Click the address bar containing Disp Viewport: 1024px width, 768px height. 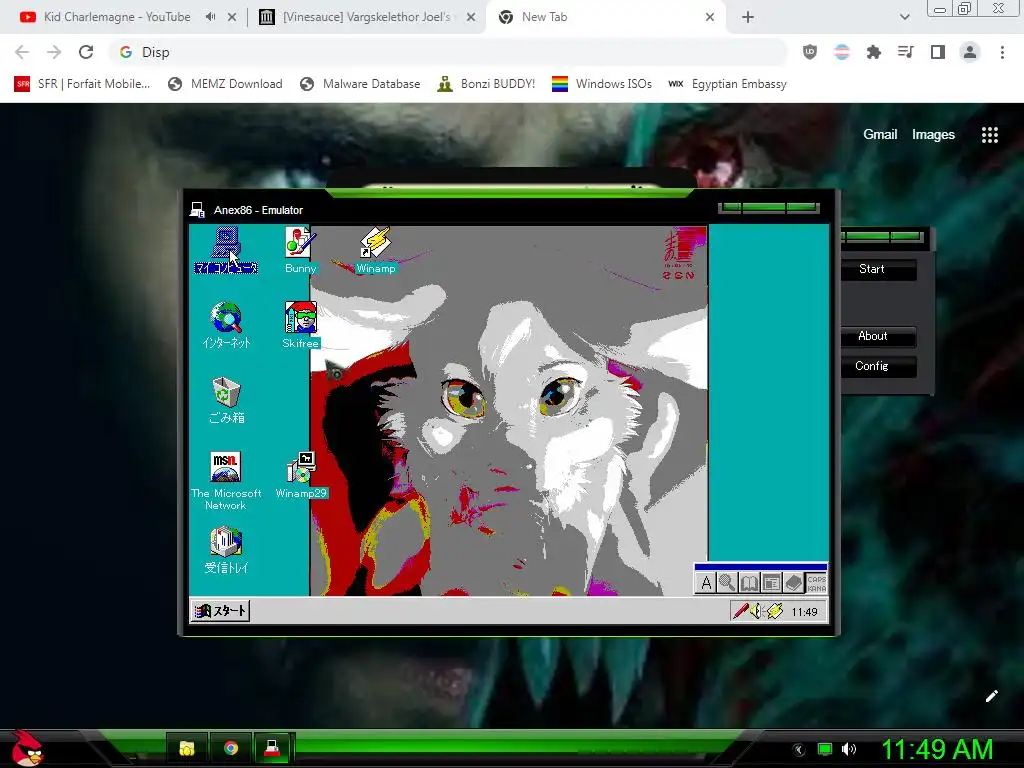tap(448, 52)
